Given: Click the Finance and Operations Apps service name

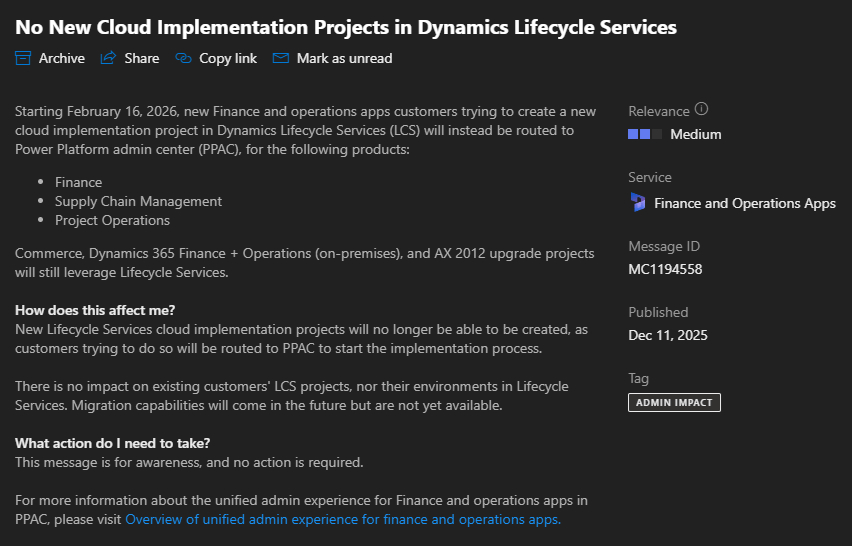Looking at the screenshot, I should pyautogui.click(x=744, y=203).
